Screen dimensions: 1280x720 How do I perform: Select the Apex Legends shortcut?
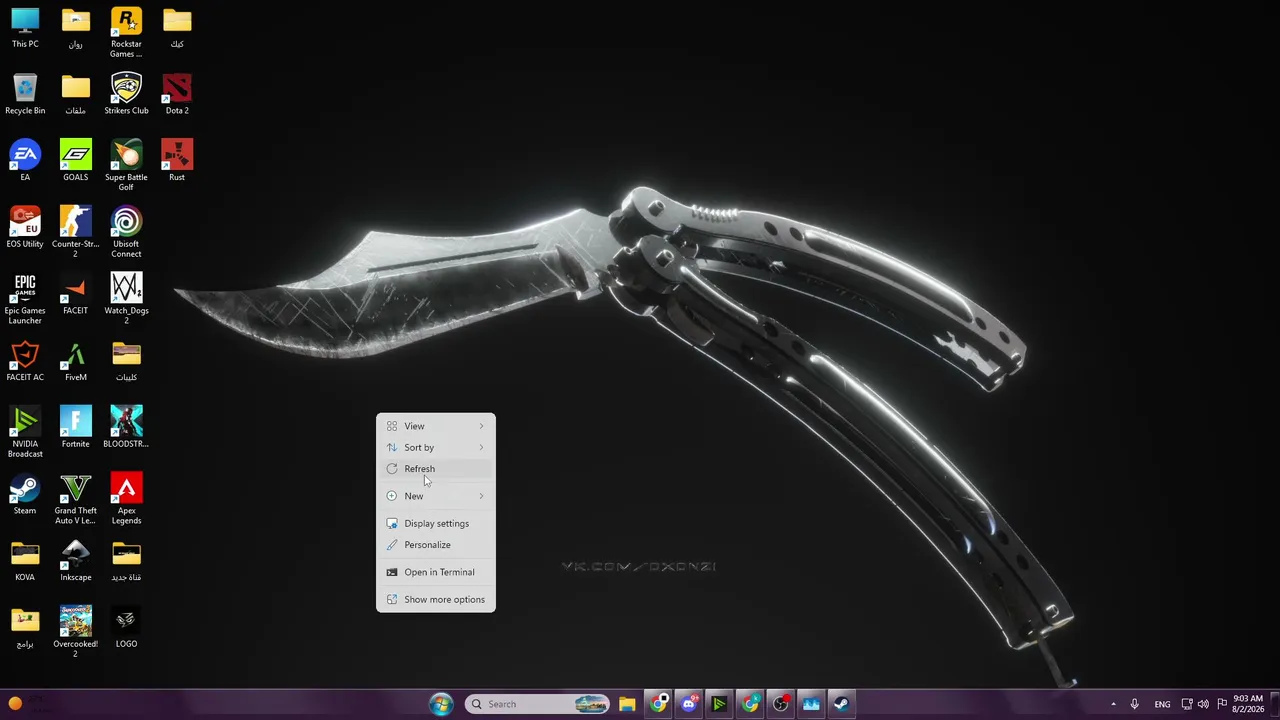pos(126,500)
